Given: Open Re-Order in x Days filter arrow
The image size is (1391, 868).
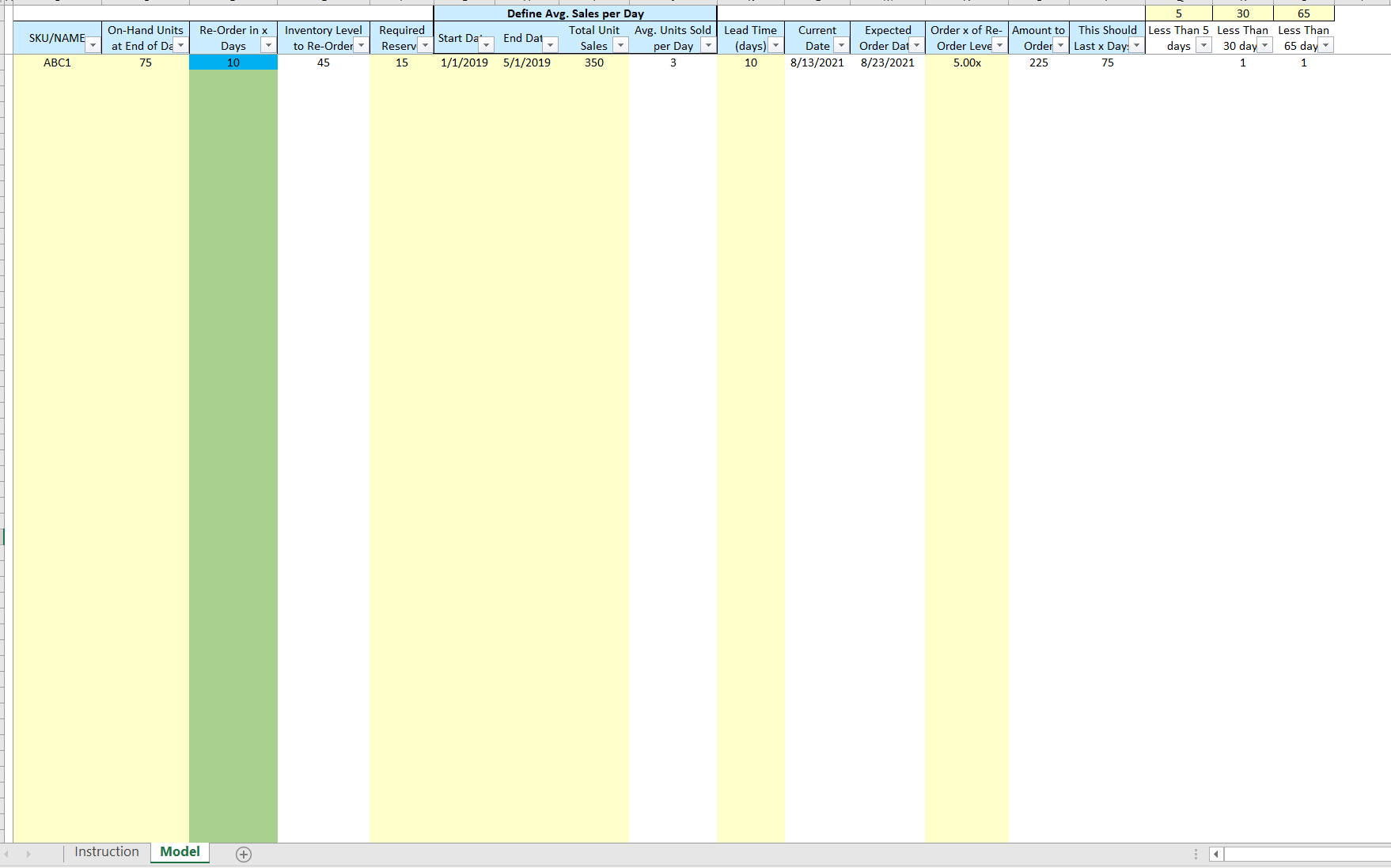Looking at the screenshot, I should click(268, 46).
